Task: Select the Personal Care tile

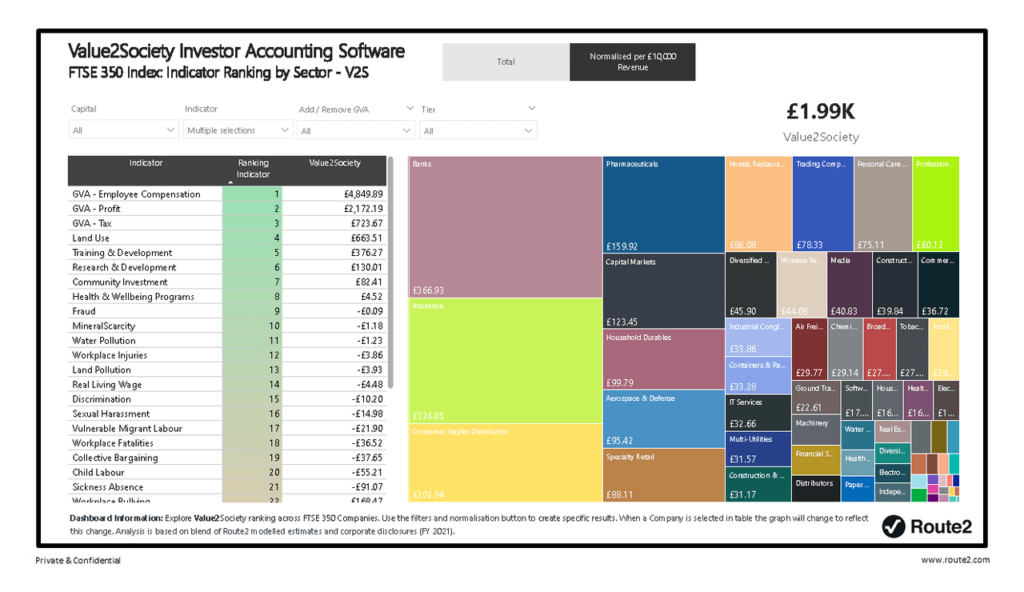Action: (883, 204)
